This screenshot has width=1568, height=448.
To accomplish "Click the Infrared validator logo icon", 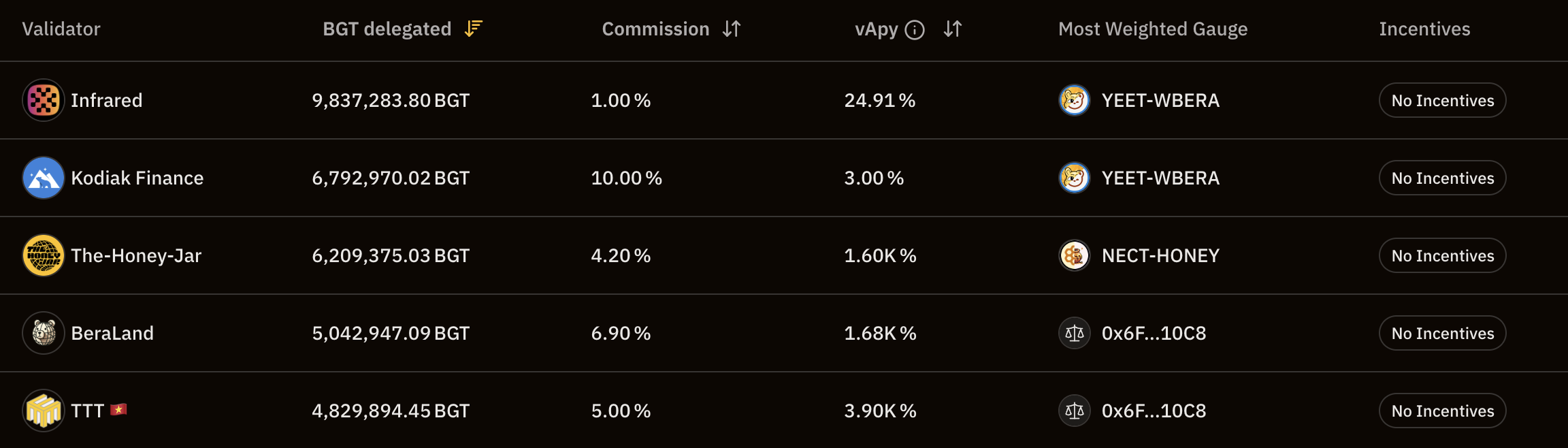I will click(x=44, y=100).
